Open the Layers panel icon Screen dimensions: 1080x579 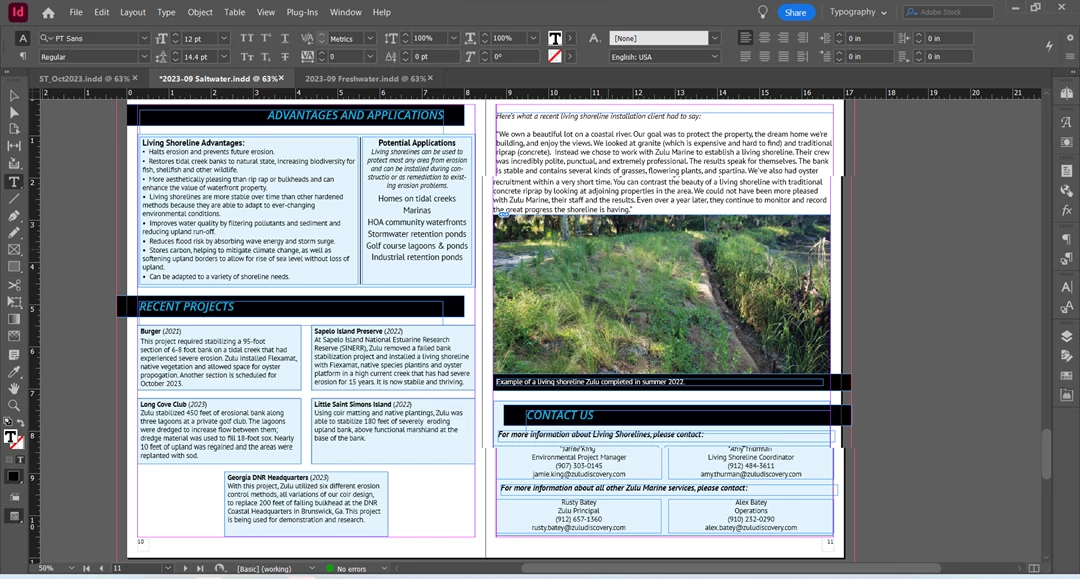[1066, 337]
